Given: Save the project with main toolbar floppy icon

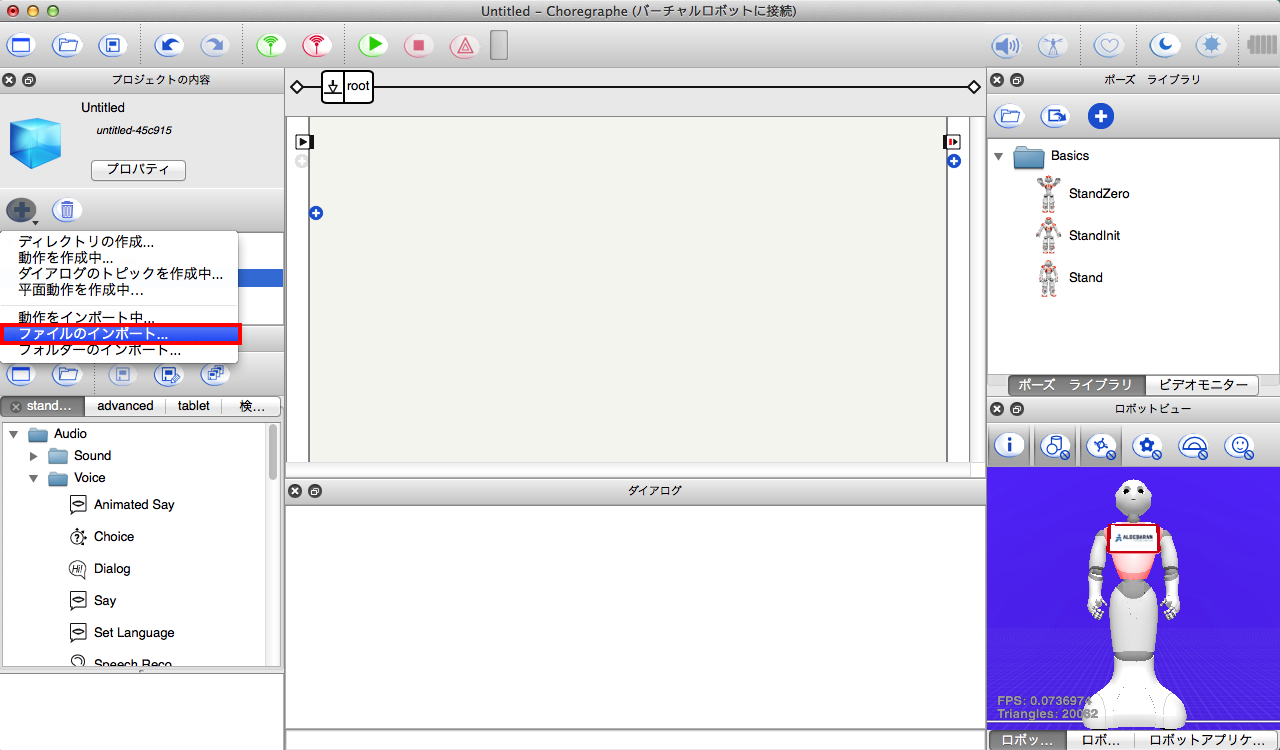Looking at the screenshot, I should pos(112,45).
